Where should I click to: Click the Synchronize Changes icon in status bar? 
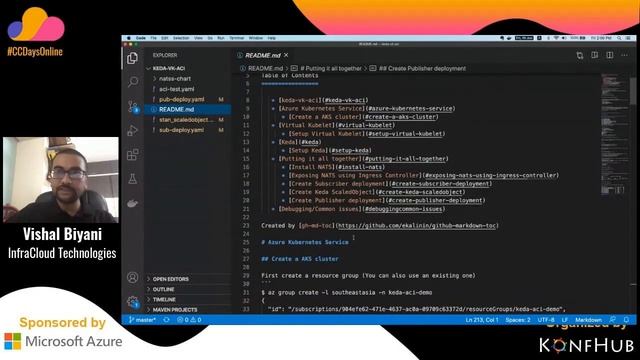click(x=166, y=320)
